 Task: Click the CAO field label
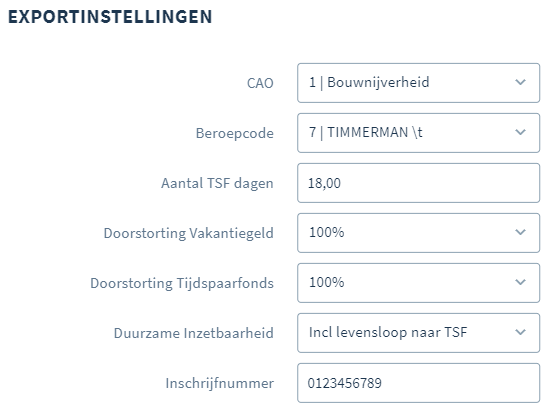(x=260, y=83)
